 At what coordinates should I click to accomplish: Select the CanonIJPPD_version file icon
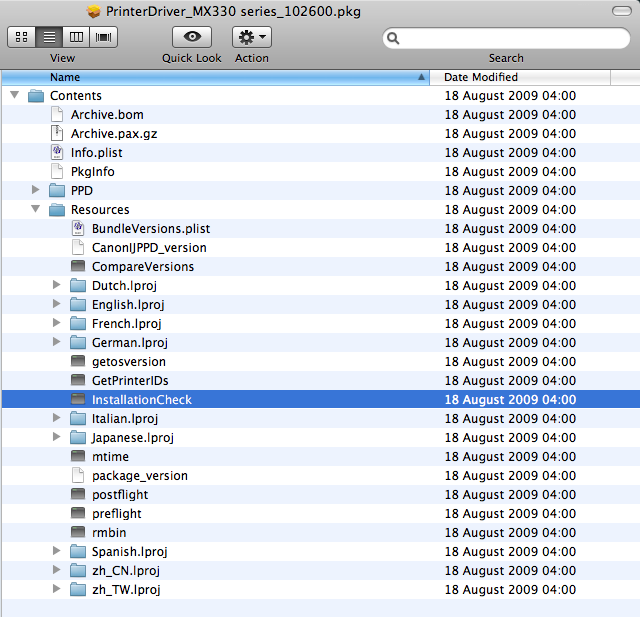pyautogui.click(x=78, y=247)
